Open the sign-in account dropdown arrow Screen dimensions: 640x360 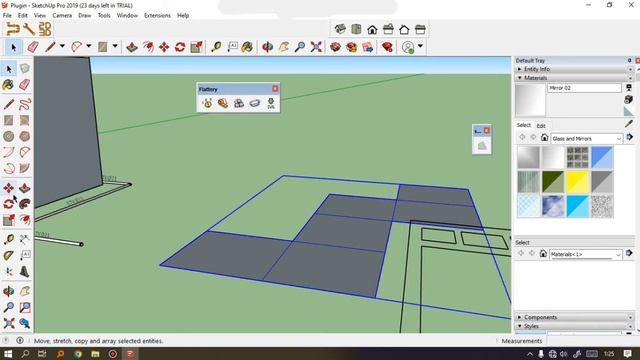coord(420,47)
